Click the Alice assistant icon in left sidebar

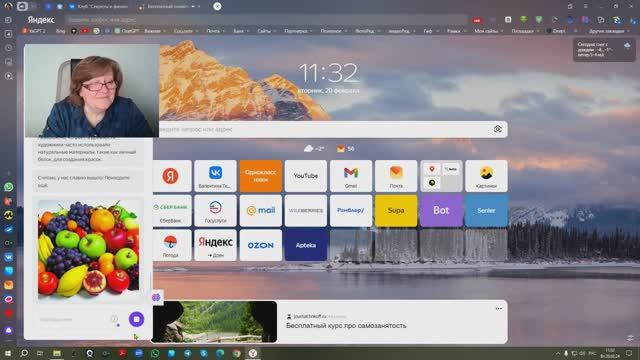click(x=9, y=330)
